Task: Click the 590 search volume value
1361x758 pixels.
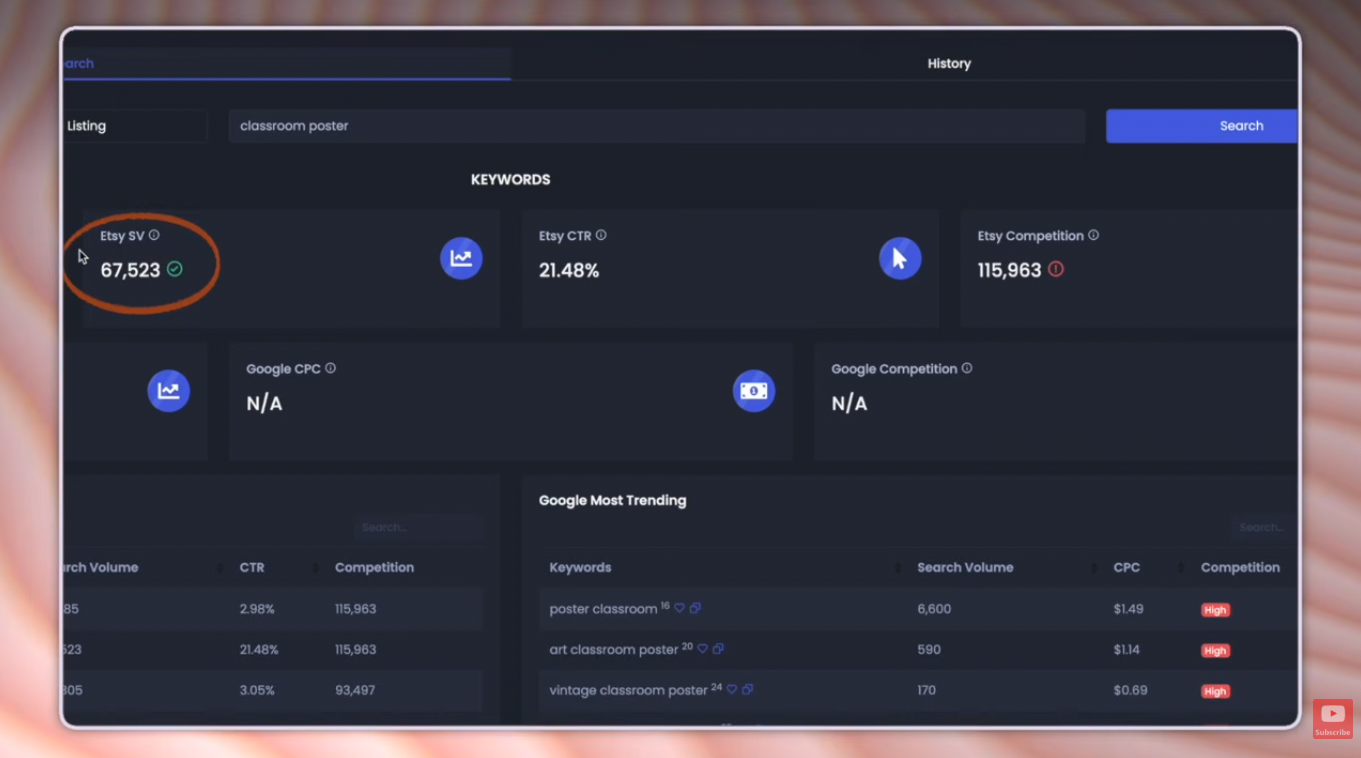Action: click(x=929, y=650)
